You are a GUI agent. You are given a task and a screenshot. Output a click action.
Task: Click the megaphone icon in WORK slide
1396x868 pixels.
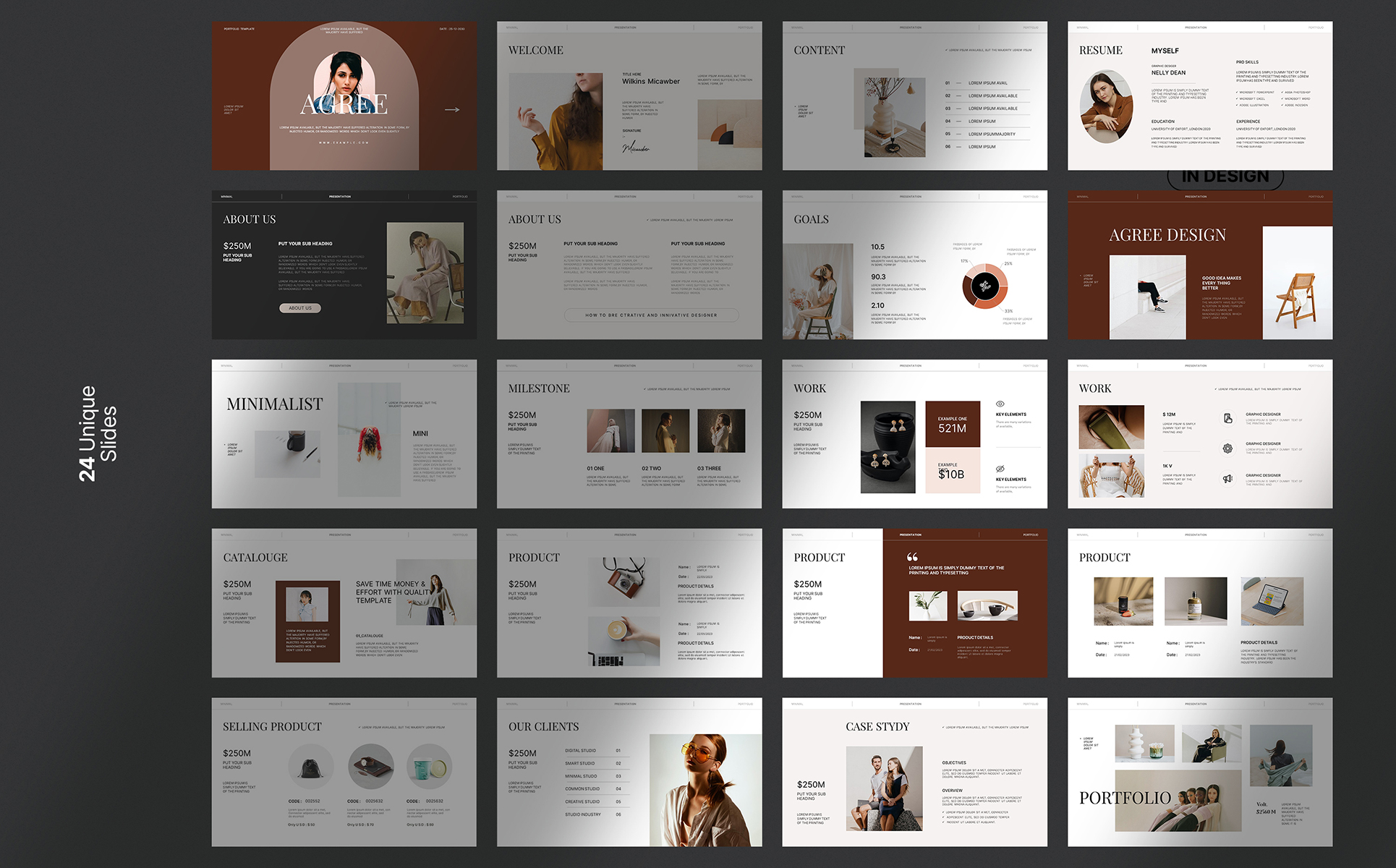coord(1227,479)
